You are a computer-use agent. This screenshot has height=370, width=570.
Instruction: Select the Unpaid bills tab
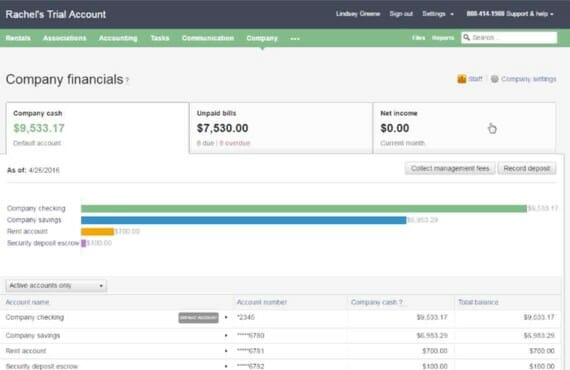281,128
